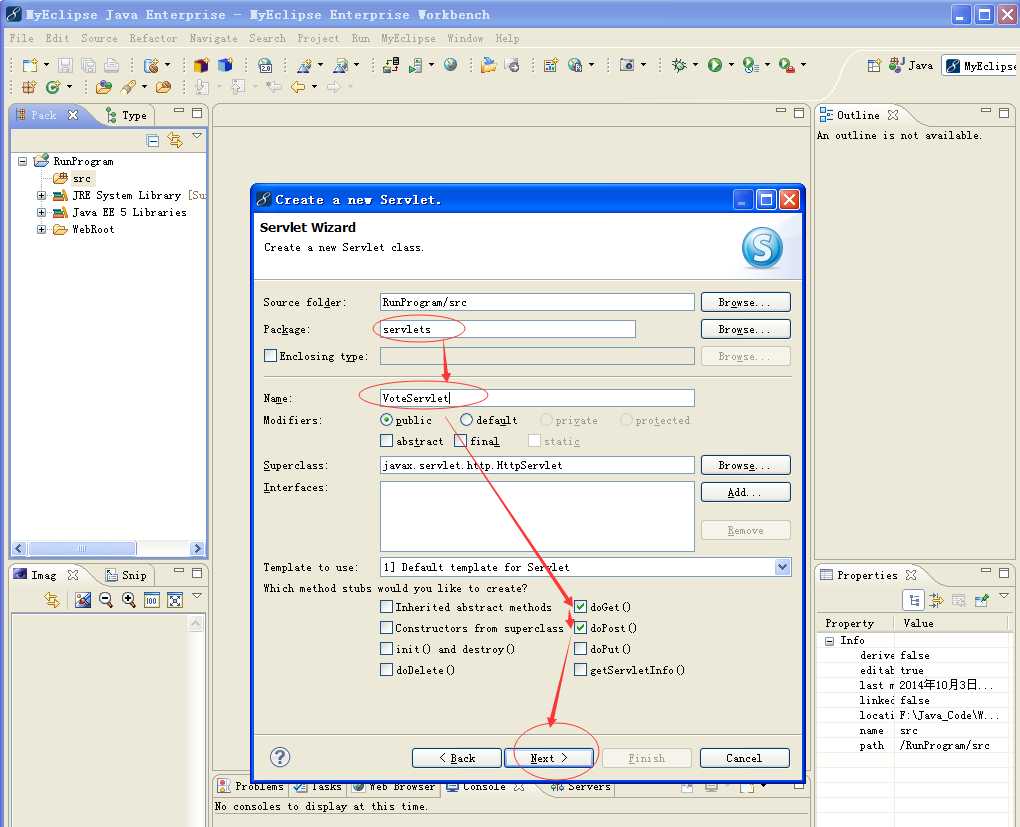Viewport: 1020px width, 827px height.
Task: Click the New wizard toolbar icon
Action: (x=30, y=65)
